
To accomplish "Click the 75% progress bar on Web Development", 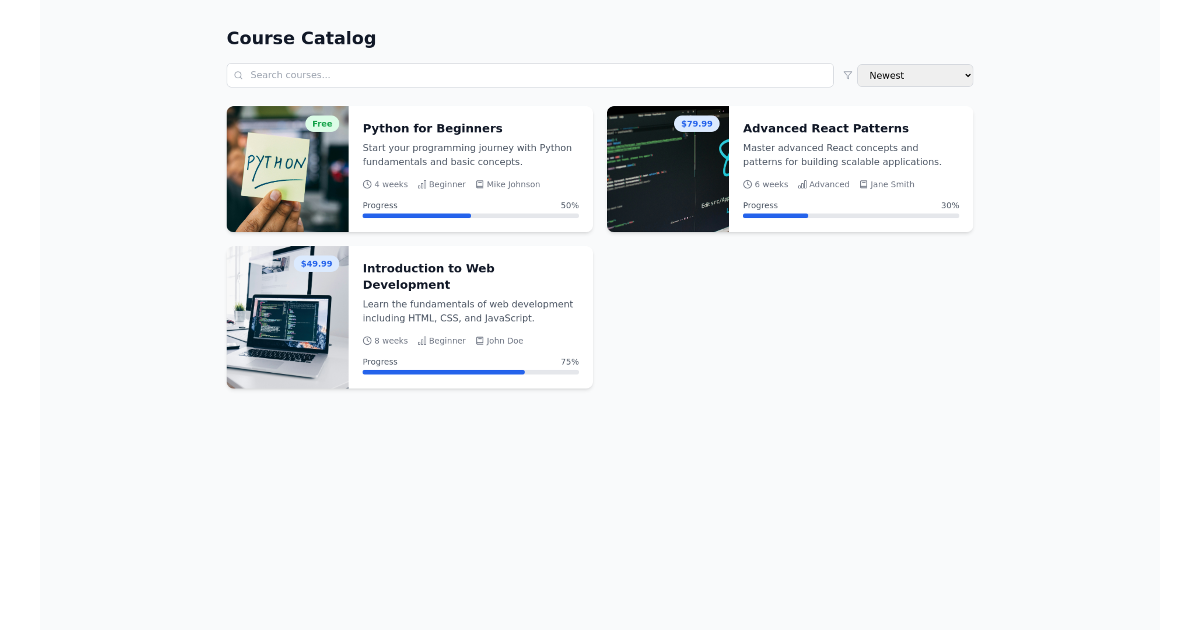I will pyautogui.click(x=470, y=372).
